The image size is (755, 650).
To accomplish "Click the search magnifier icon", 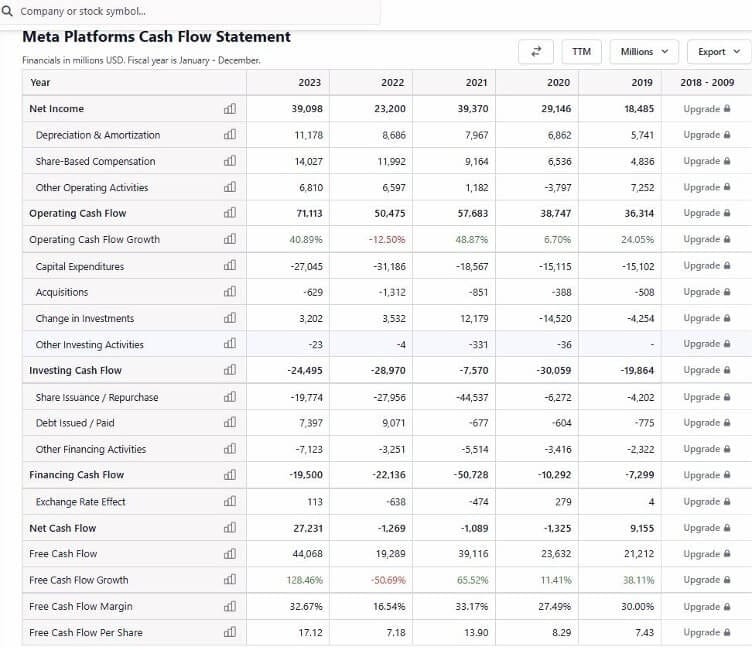I will coord(9,11).
